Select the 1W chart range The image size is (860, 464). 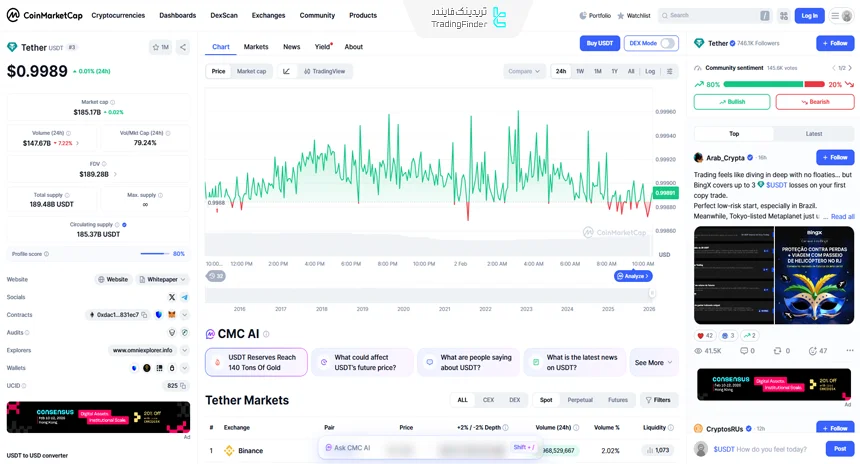pyautogui.click(x=580, y=71)
